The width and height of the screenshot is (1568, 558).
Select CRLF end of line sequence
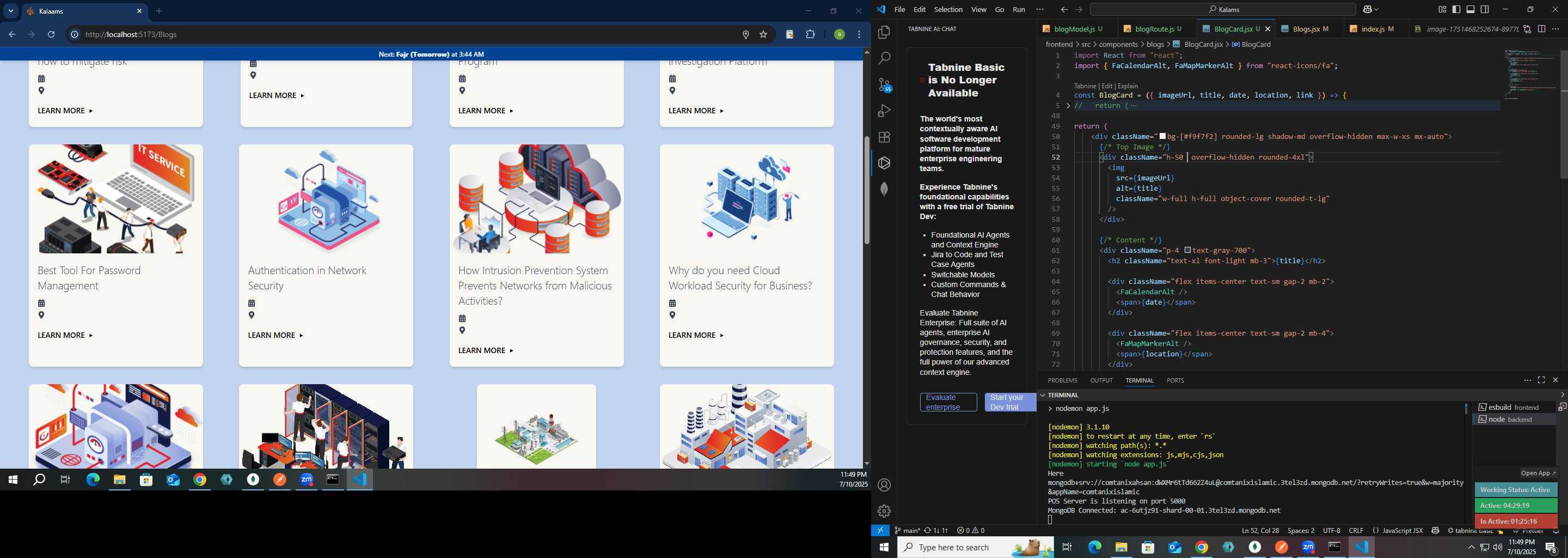[x=1356, y=531]
